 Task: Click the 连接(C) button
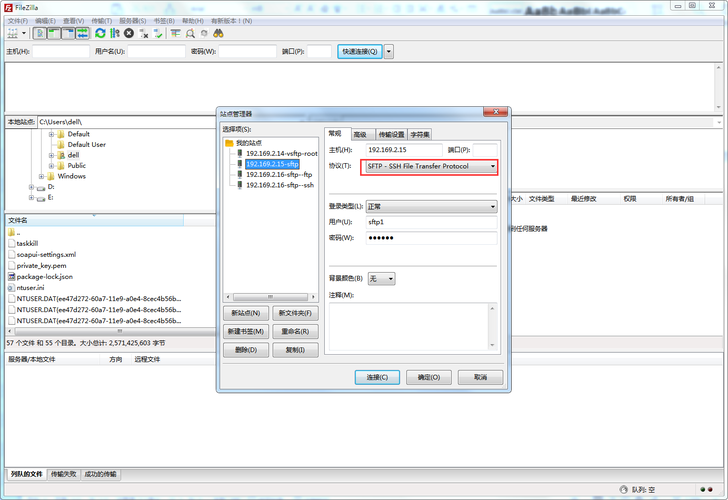(x=377, y=377)
